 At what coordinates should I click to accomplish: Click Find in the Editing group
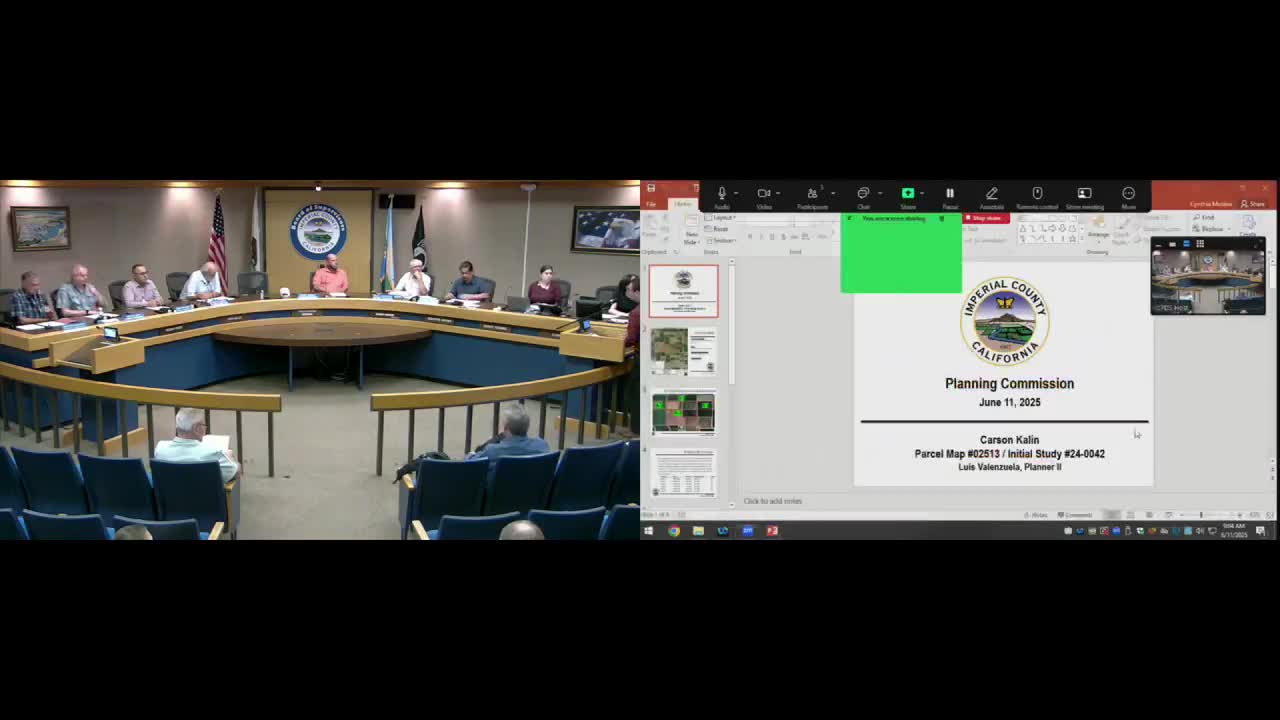[1204, 218]
